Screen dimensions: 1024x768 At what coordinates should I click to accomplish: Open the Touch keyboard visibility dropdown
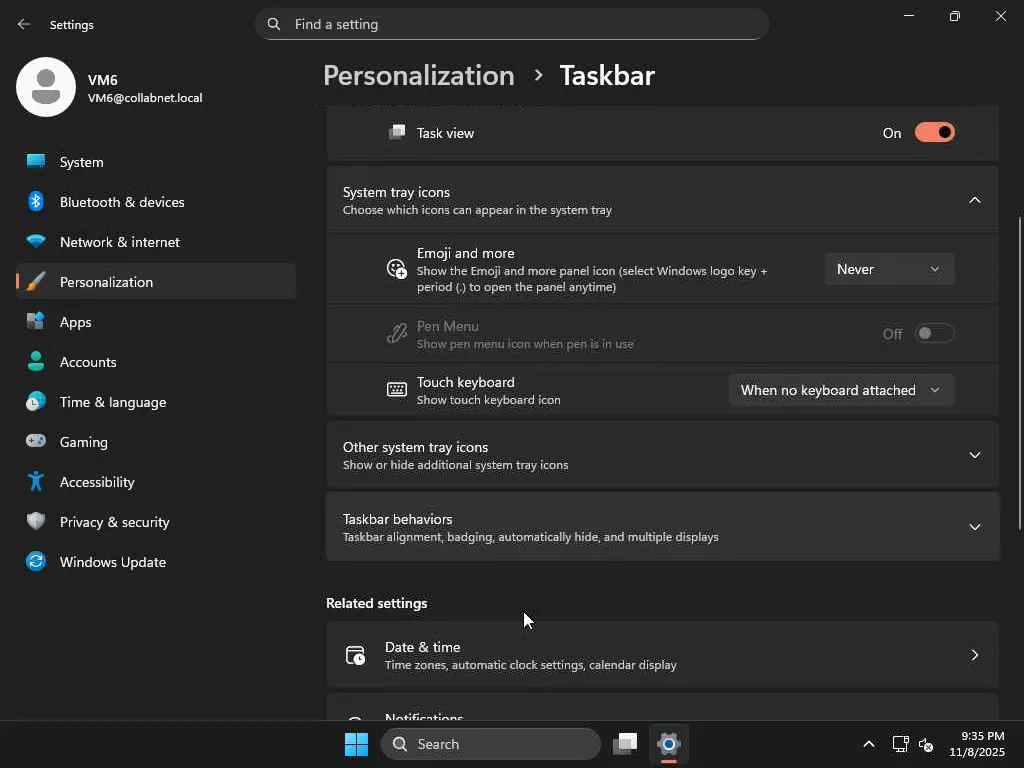click(841, 390)
